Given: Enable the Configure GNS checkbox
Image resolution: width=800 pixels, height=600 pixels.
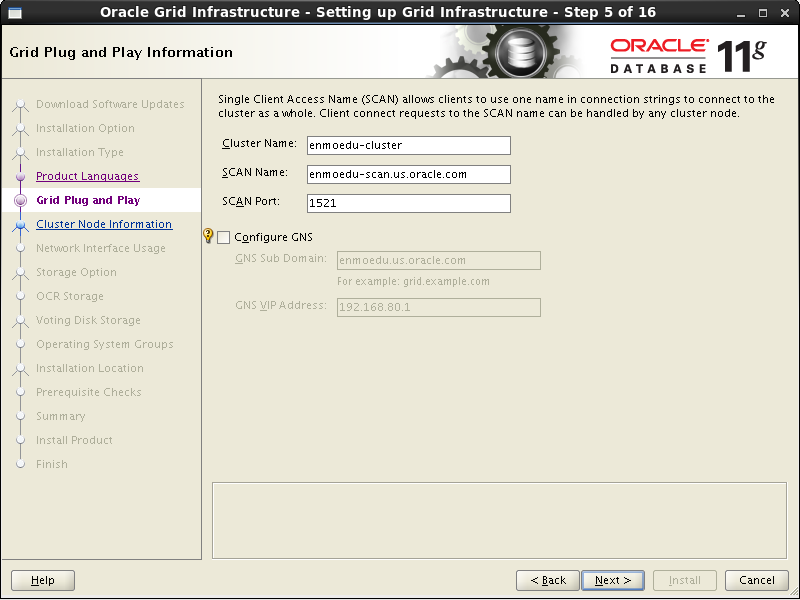Looking at the screenshot, I should 223,237.
